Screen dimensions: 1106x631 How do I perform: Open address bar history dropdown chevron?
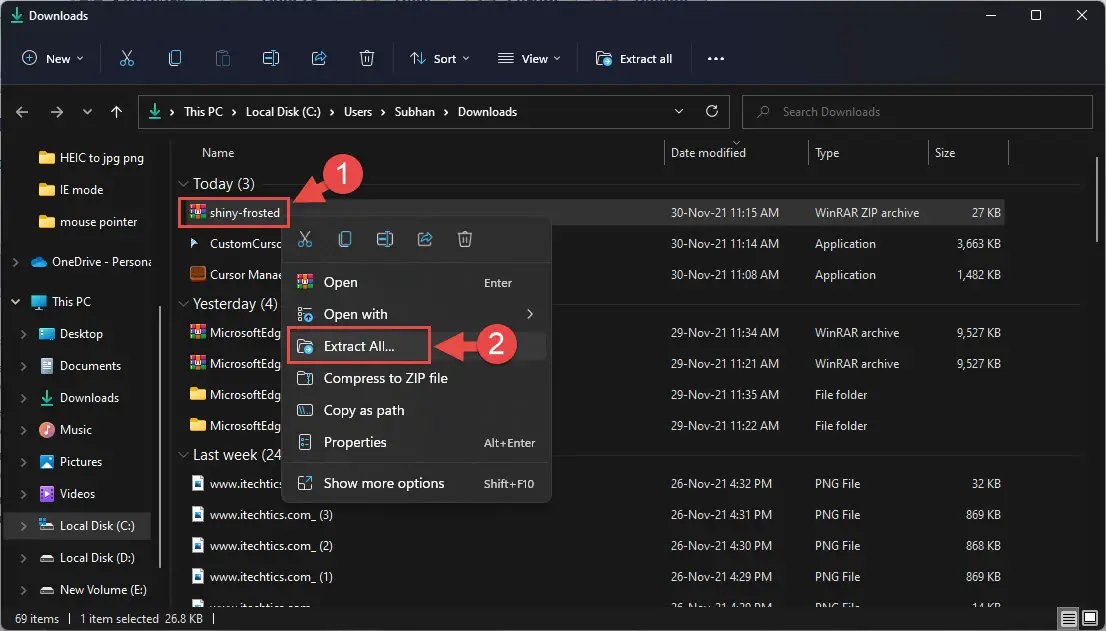(679, 111)
